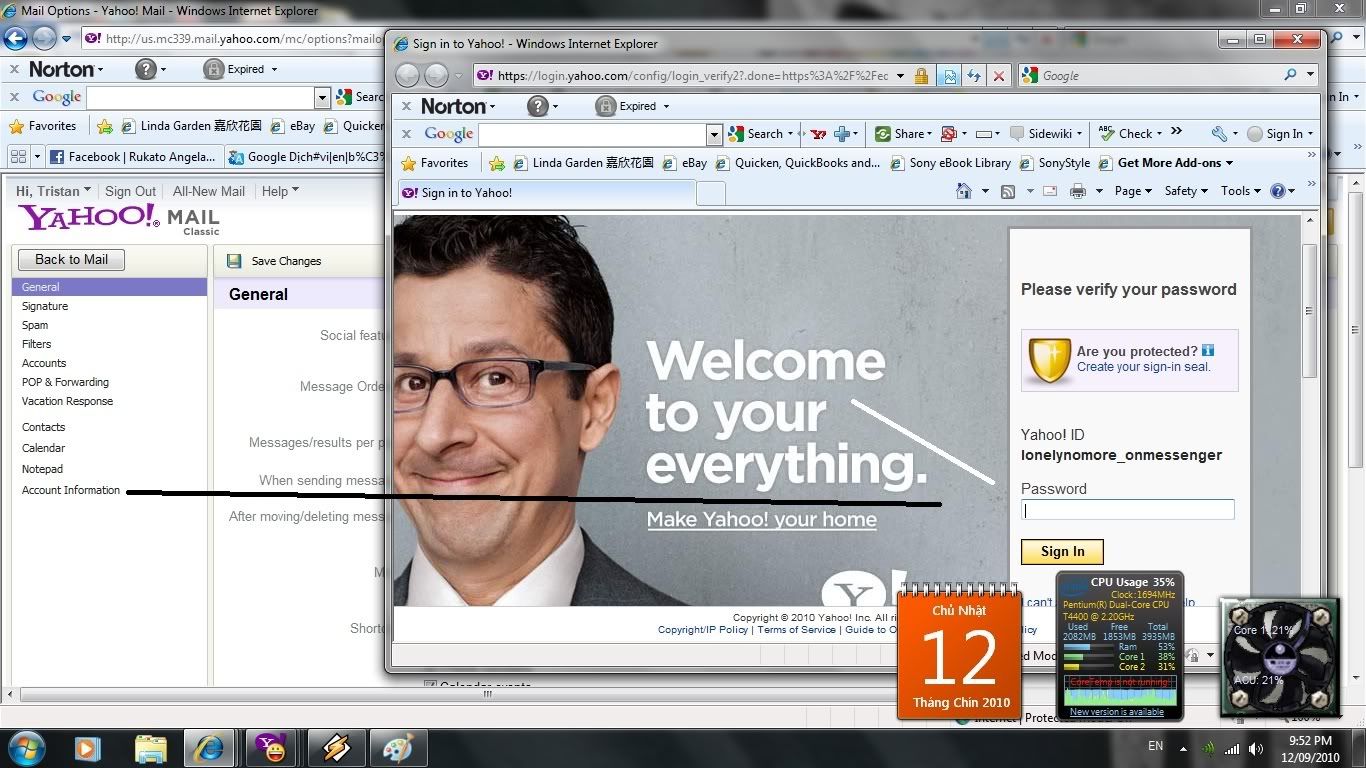Screen dimensions: 1366x768
Task: Open search provider dropdown arrow
Action: pyautogui.click(x=1309, y=75)
